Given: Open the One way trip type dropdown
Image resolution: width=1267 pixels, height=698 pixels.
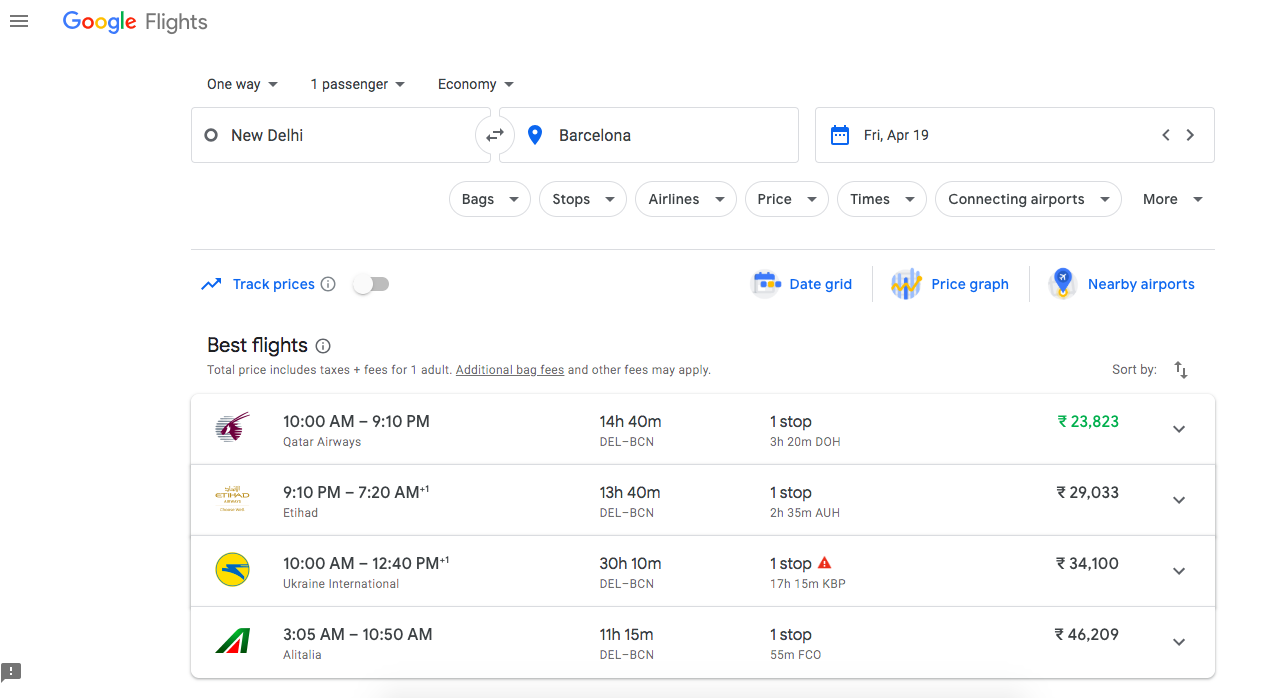Looking at the screenshot, I should (243, 84).
